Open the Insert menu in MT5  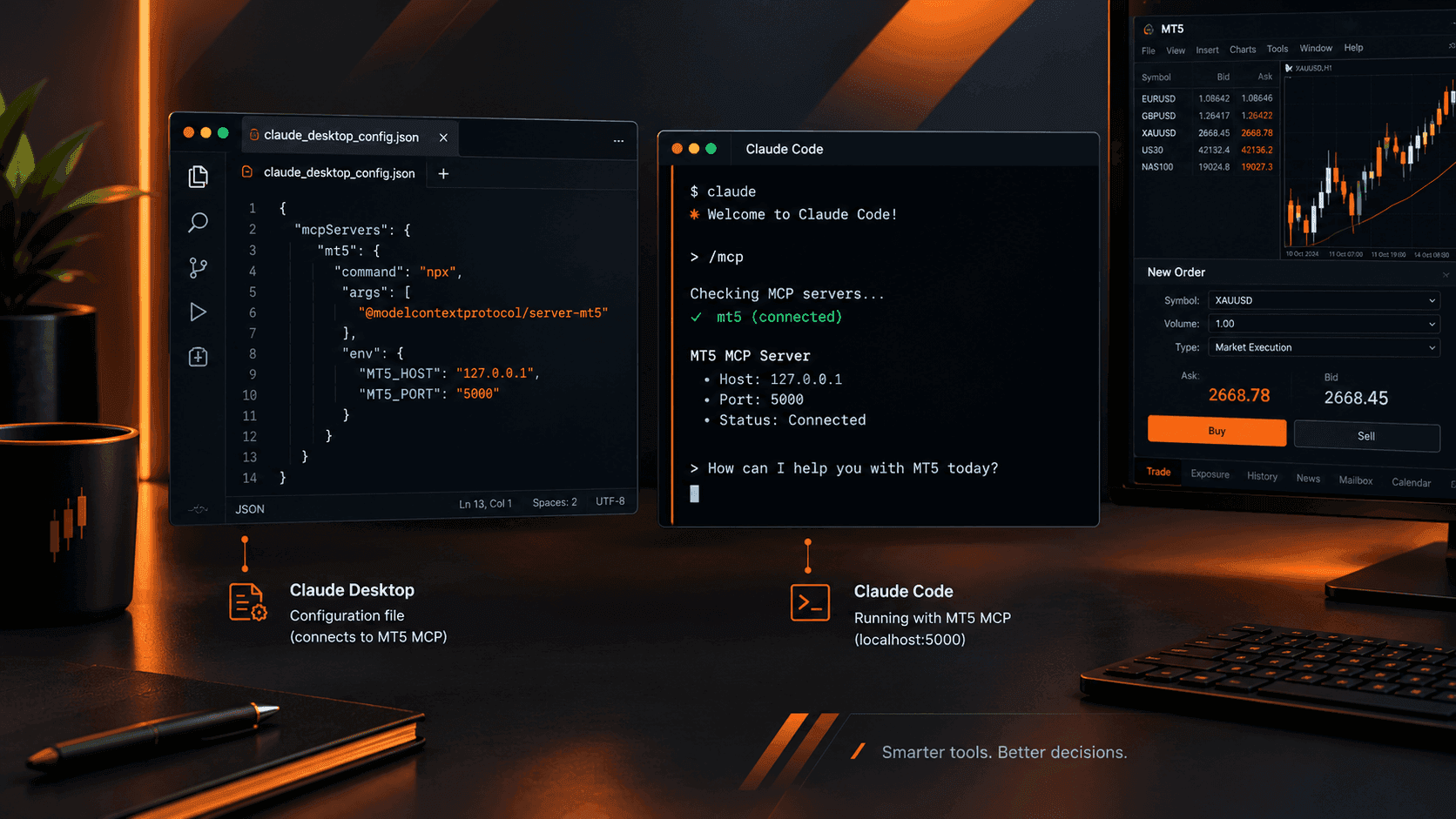1207,50
